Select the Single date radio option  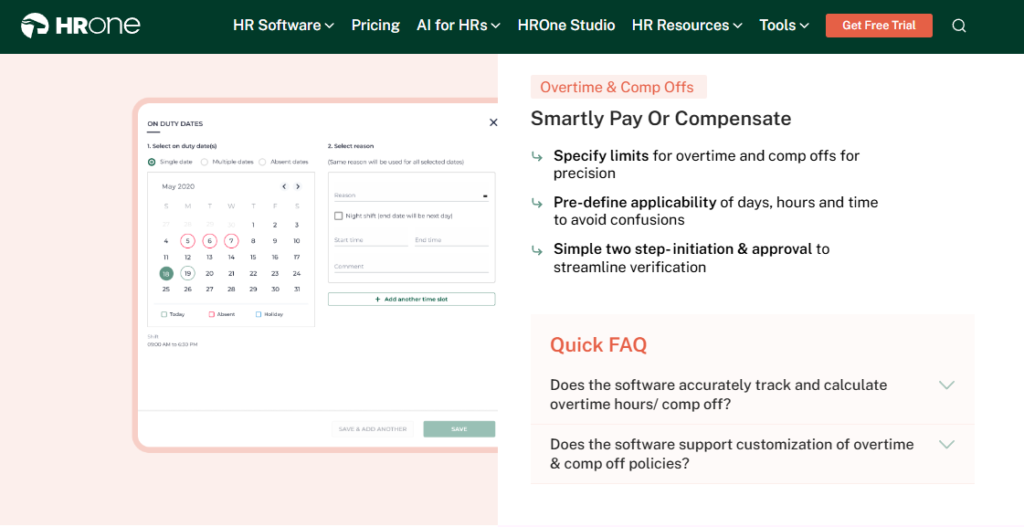point(152,162)
